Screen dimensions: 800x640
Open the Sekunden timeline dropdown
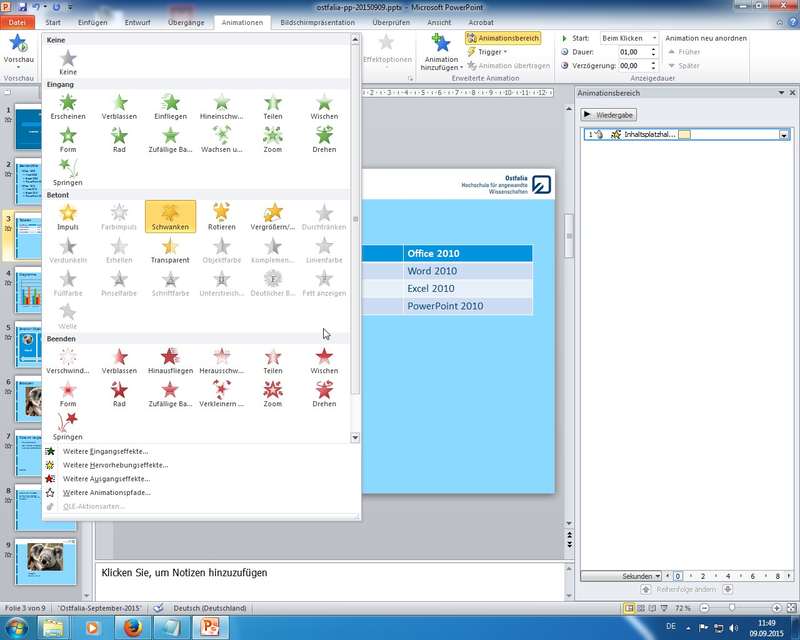(x=621, y=576)
